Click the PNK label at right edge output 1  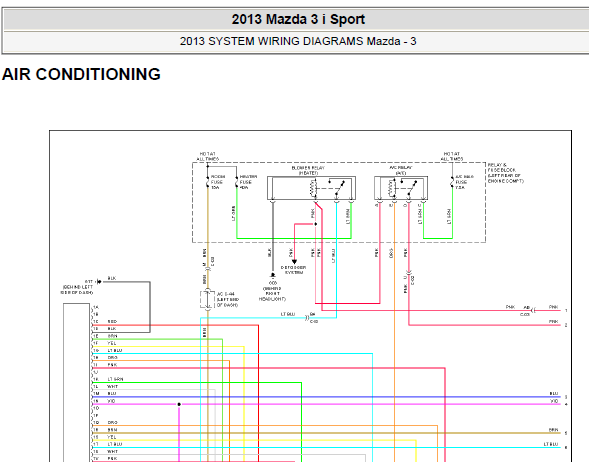point(553,307)
